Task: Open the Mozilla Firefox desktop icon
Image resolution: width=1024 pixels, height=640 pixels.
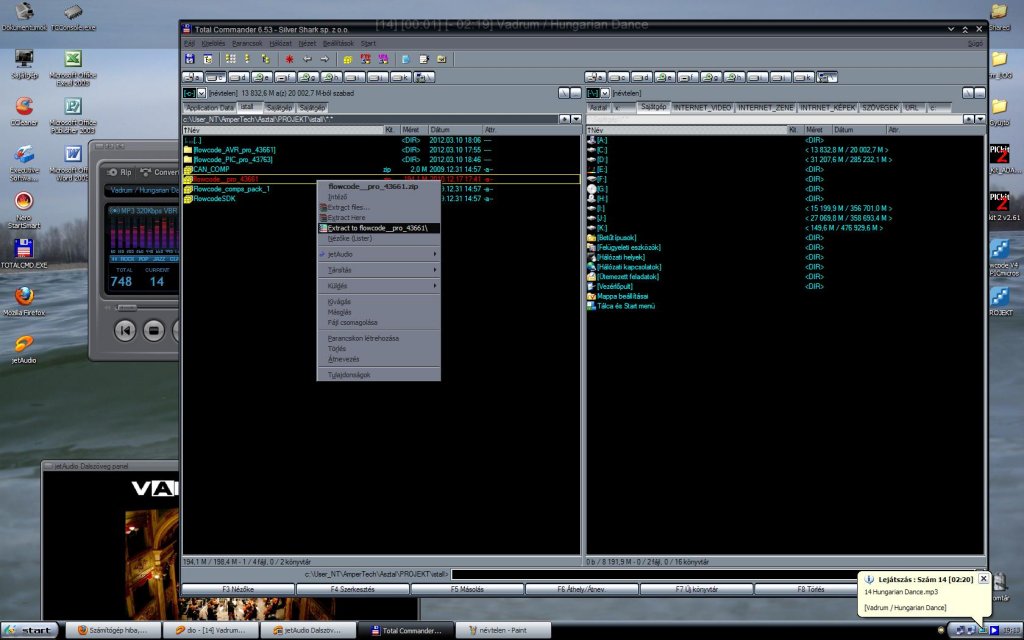Action: [24, 301]
